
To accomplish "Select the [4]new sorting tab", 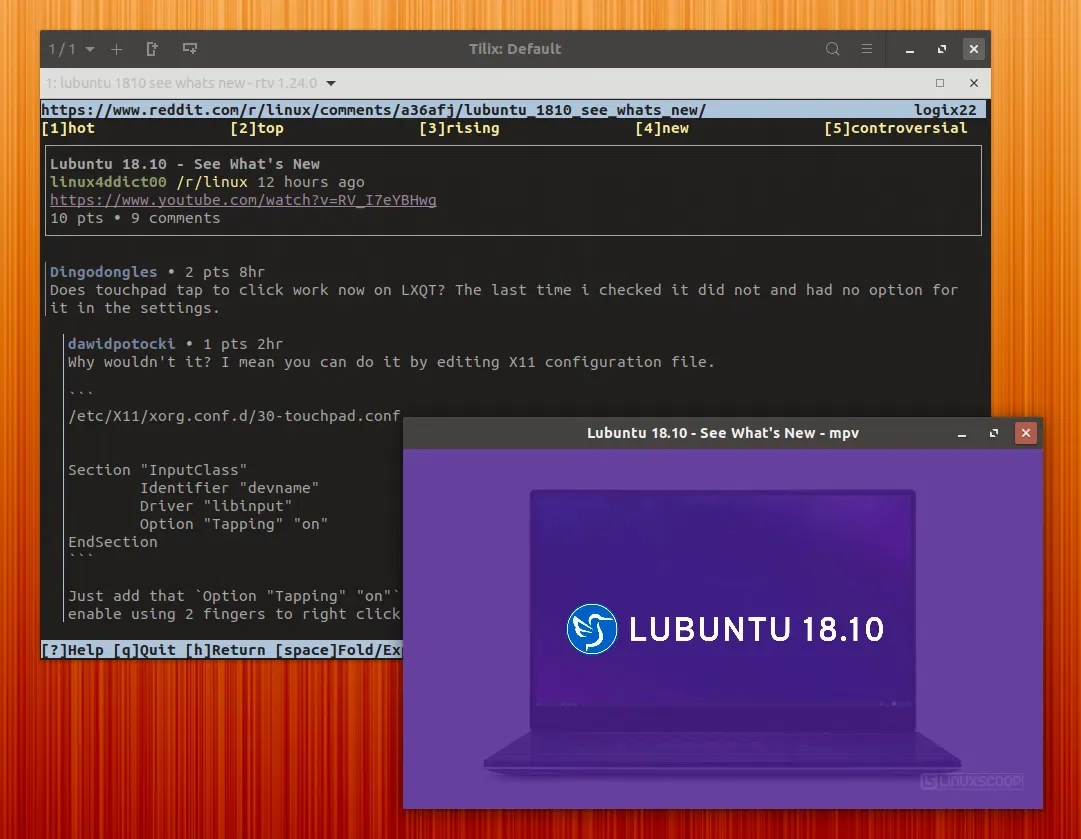I will 662,128.
